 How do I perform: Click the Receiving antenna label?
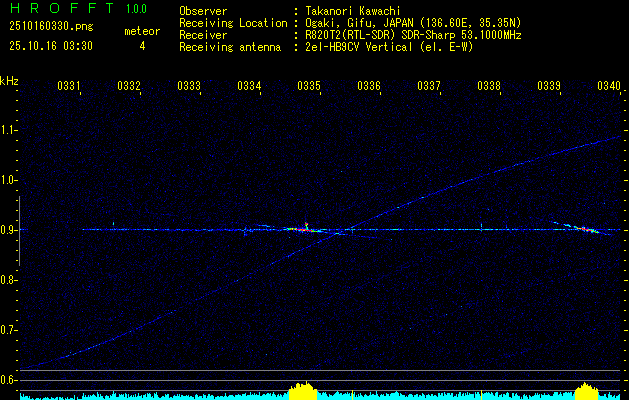230,47
